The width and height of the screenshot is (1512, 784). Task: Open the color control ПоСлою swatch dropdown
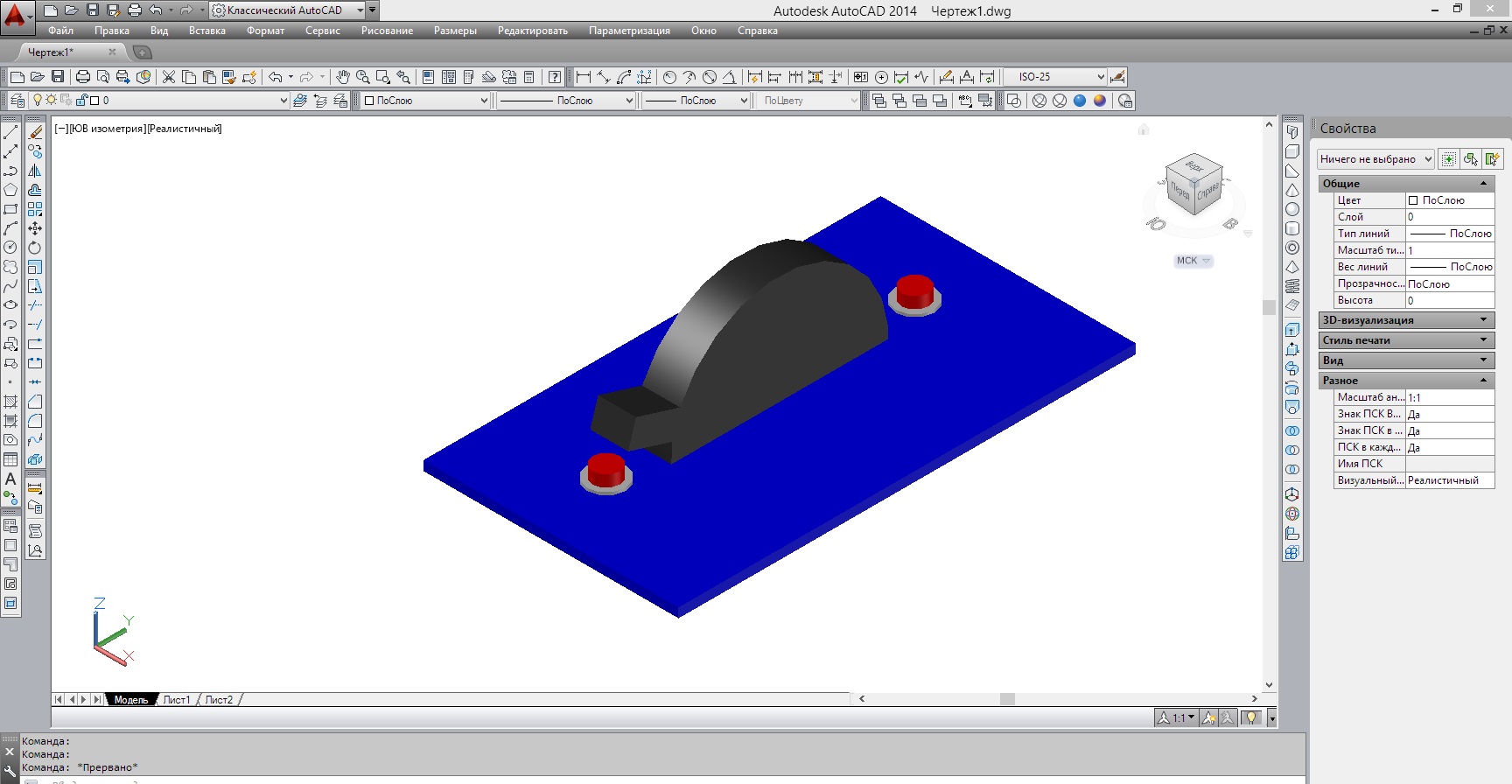pos(484,101)
